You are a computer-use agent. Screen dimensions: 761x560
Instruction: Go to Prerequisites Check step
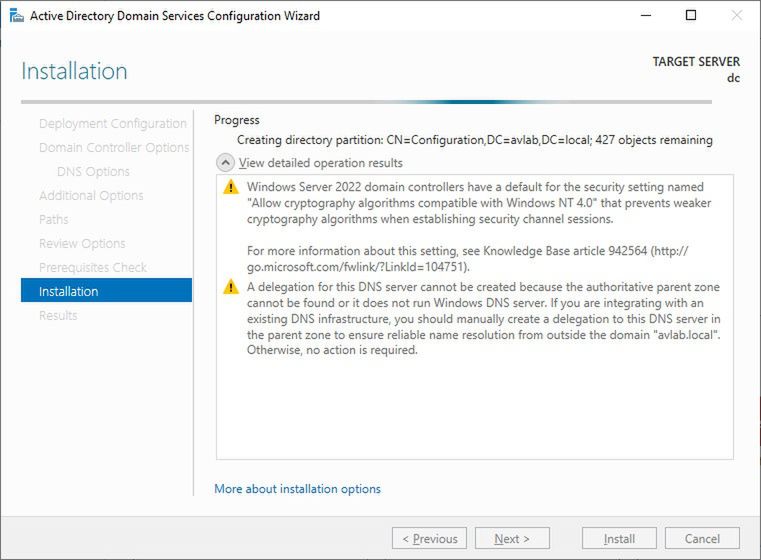[92, 268]
